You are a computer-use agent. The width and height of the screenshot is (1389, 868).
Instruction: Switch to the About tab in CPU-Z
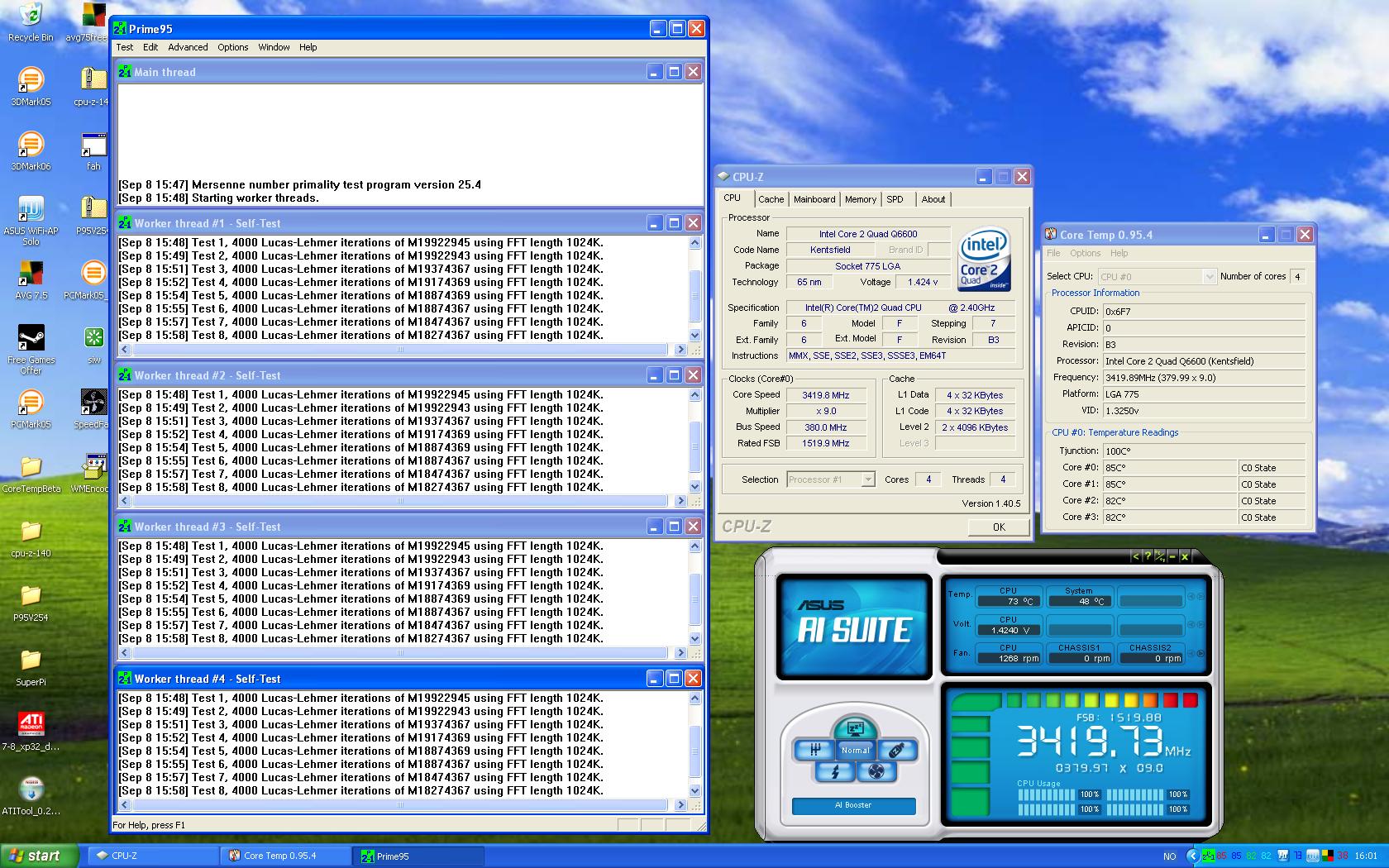pyautogui.click(x=933, y=199)
